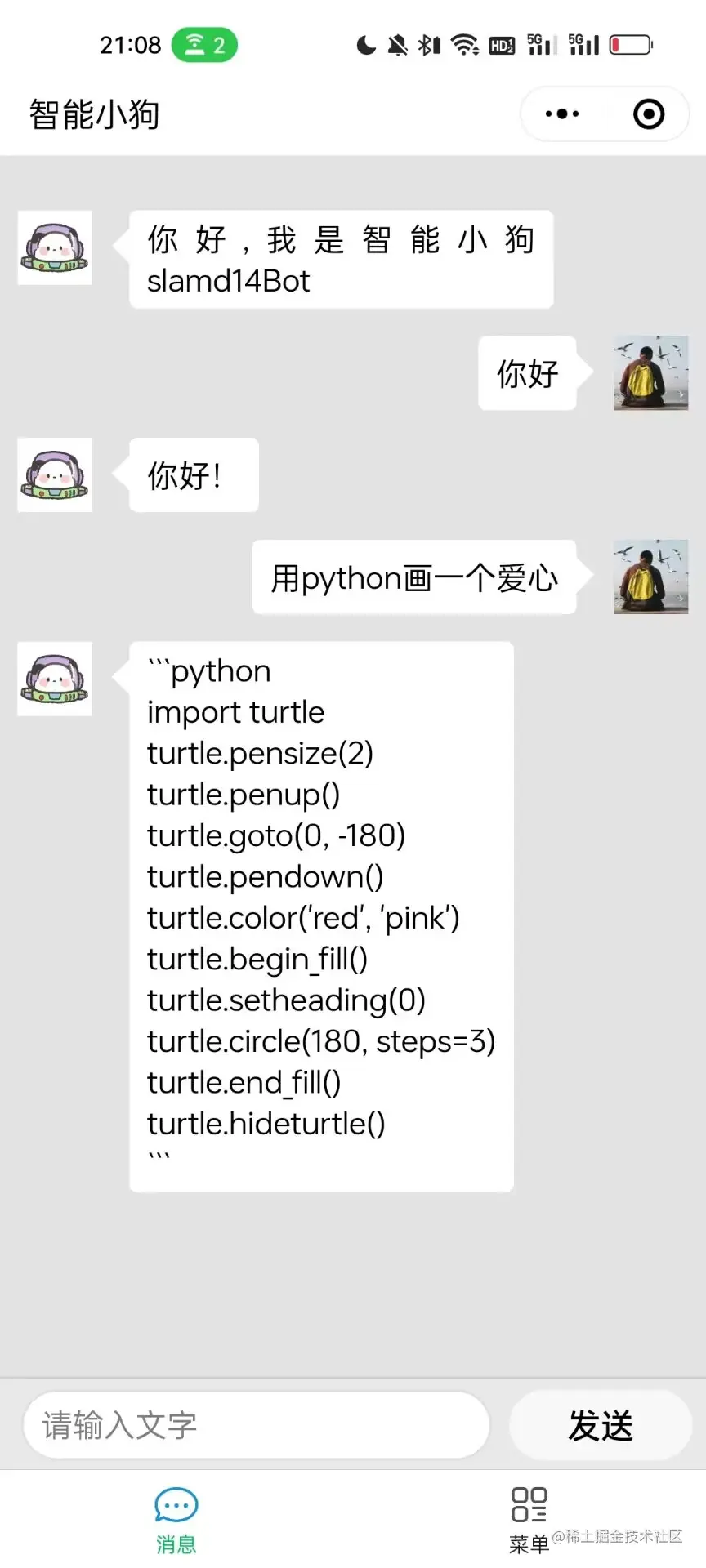This screenshot has height=1568, width=706.
Task: Tap bot avatar beside the slamd14Bot greeting
Action: (x=55, y=248)
